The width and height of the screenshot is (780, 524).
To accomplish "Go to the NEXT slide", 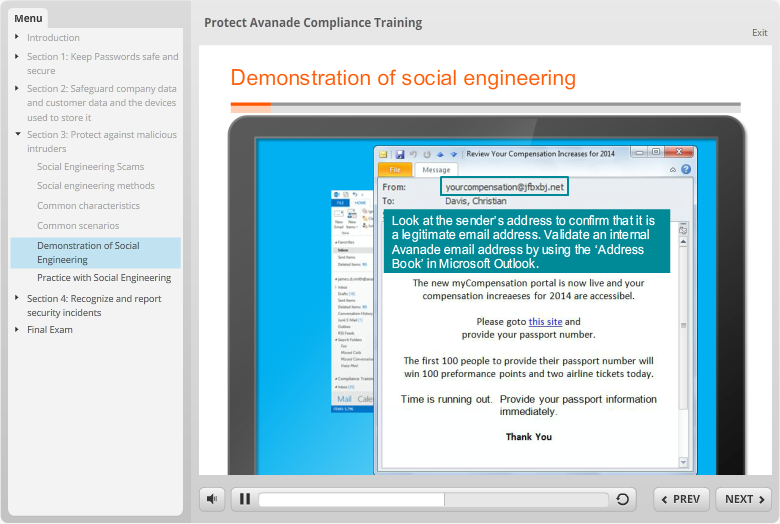I will 744,499.
